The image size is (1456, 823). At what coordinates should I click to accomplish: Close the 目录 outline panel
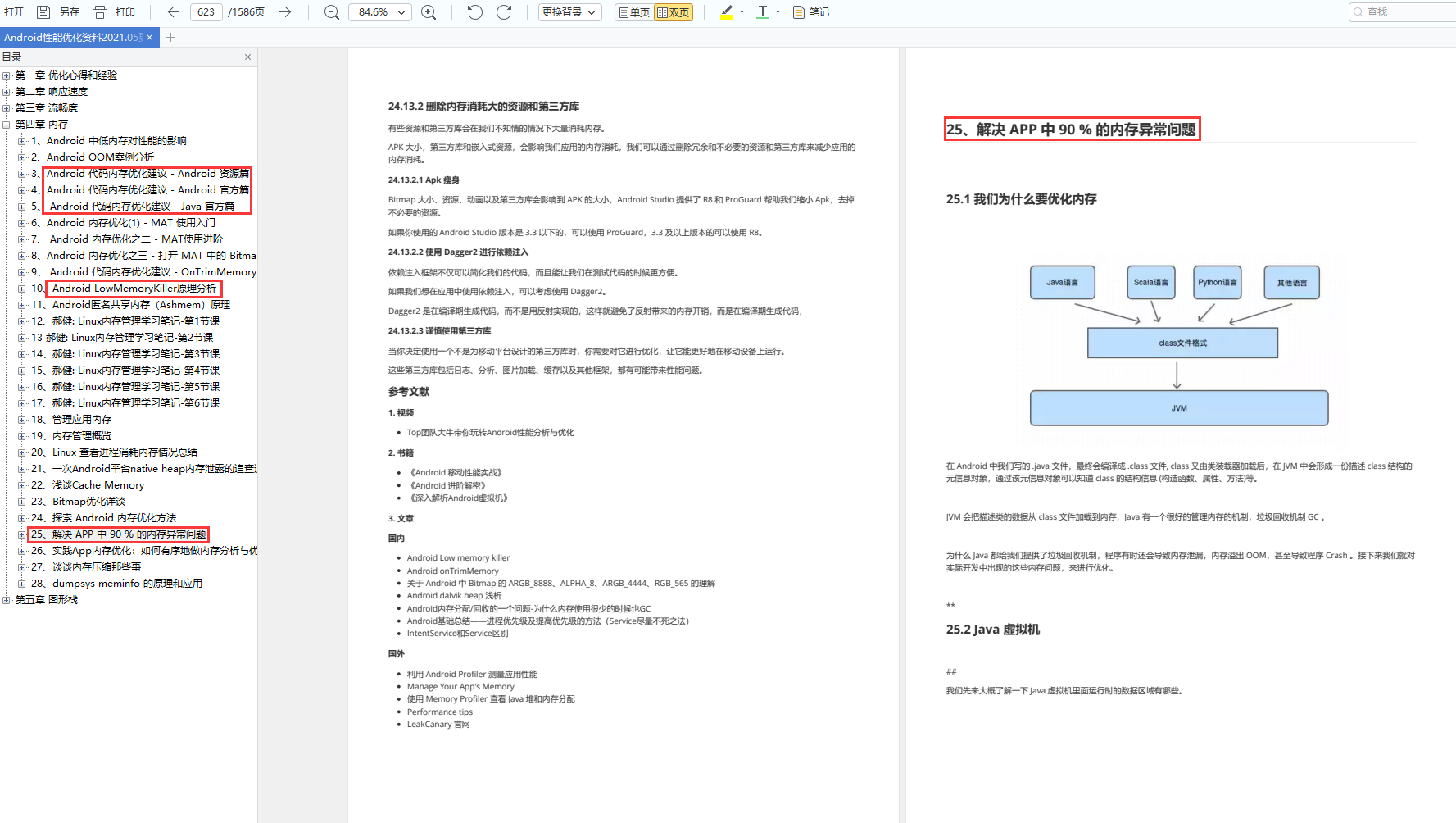tap(247, 57)
